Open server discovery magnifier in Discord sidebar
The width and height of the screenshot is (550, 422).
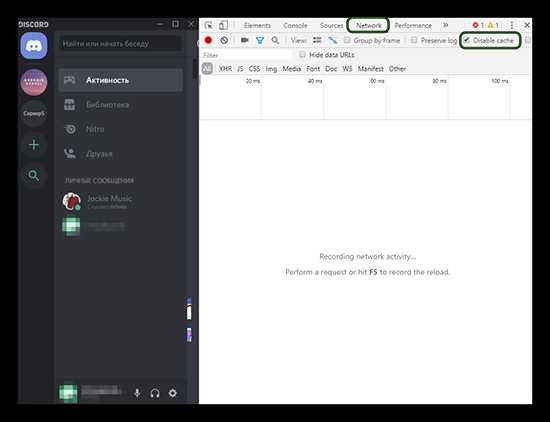click(x=34, y=175)
